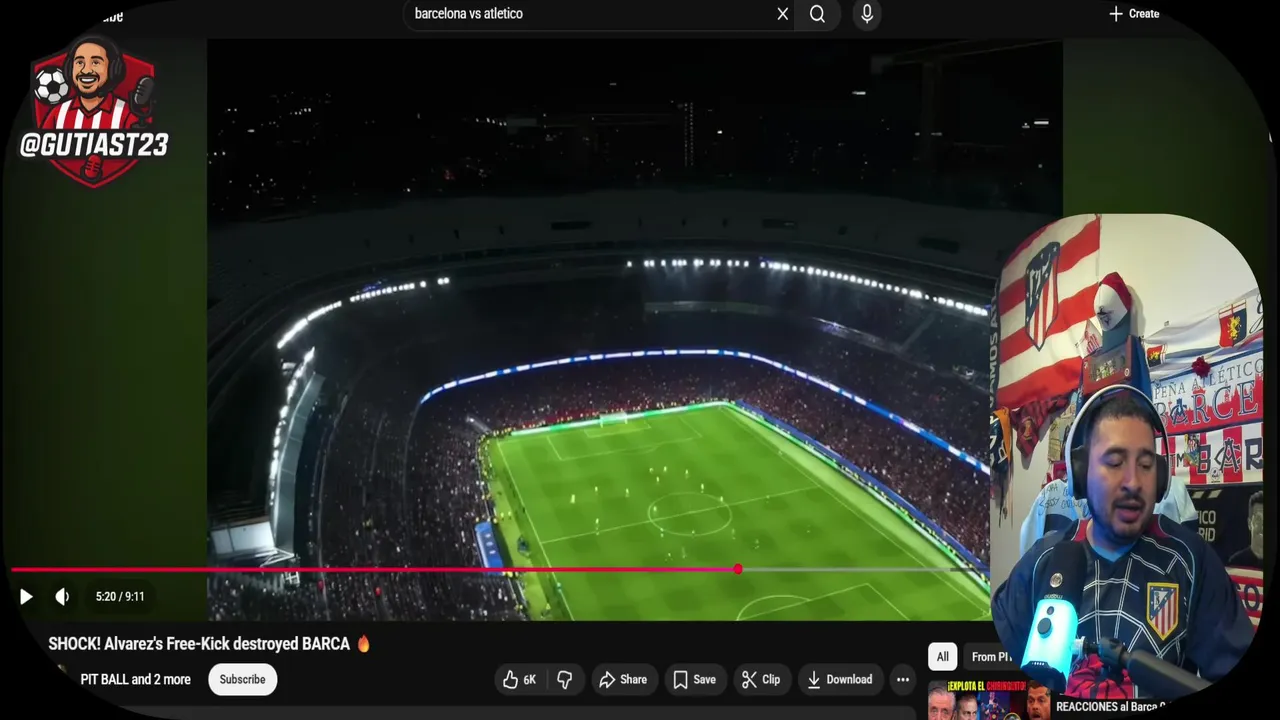Download the video
The image size is (1280, 720).
[840, 680]
